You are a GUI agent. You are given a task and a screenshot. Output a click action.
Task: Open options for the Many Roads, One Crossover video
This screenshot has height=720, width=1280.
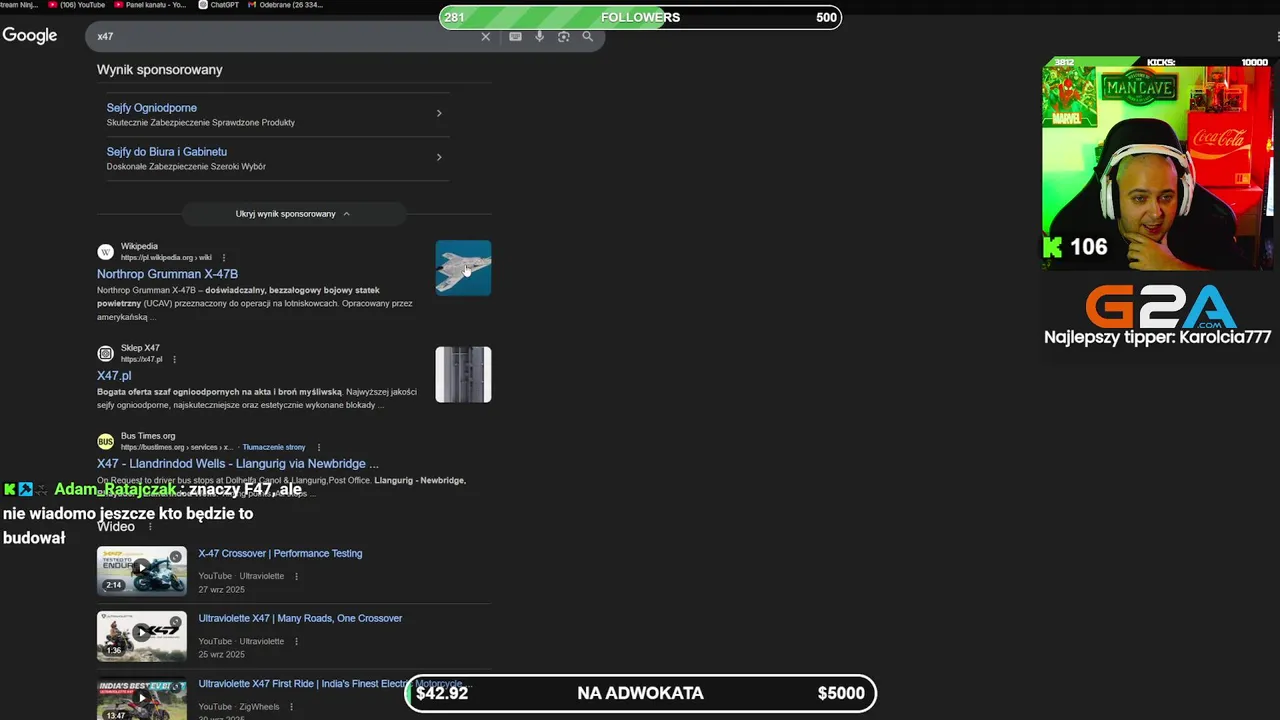(296, 642)
